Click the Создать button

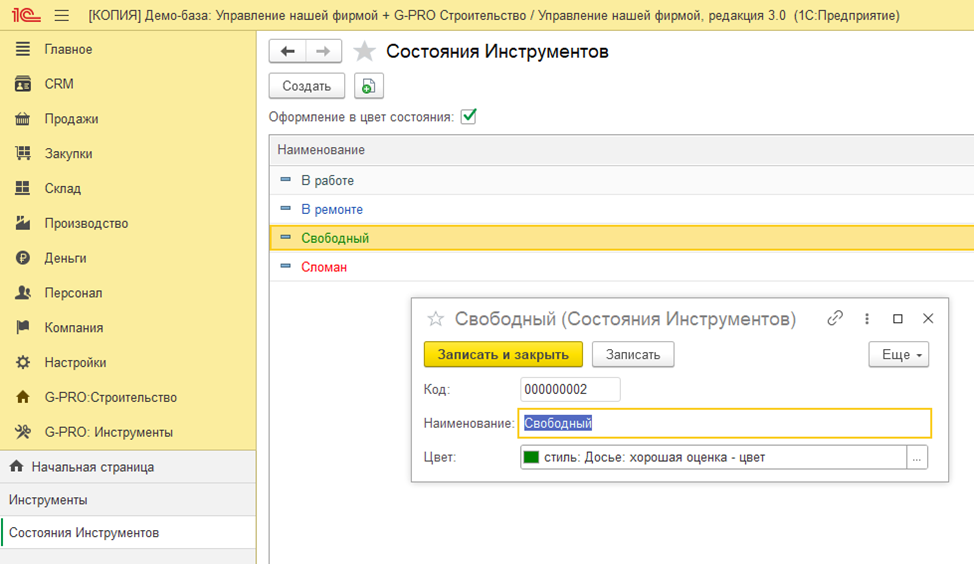click(x=306, y=86)
